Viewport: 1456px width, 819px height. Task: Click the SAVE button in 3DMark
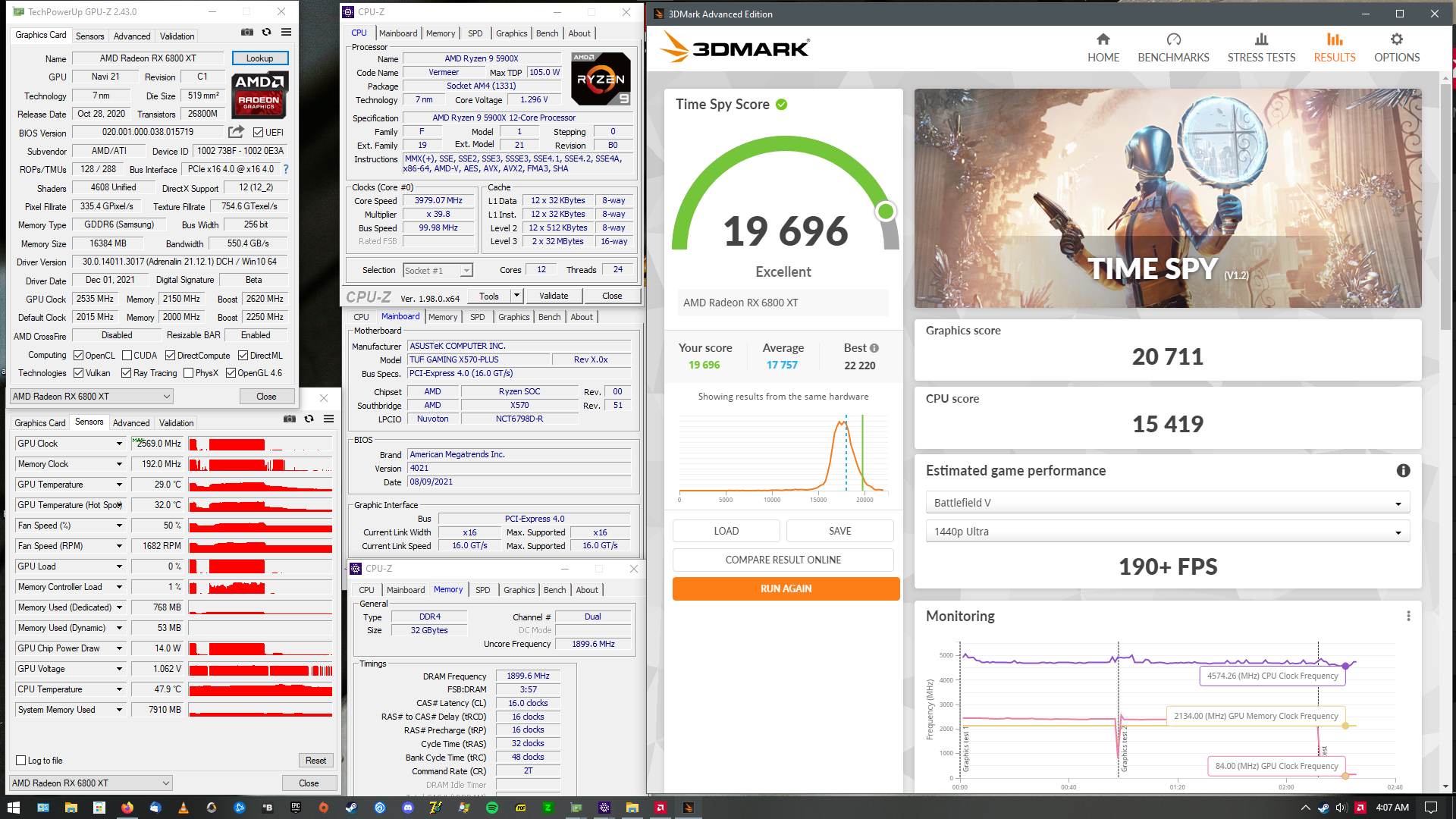coord(839,531)
